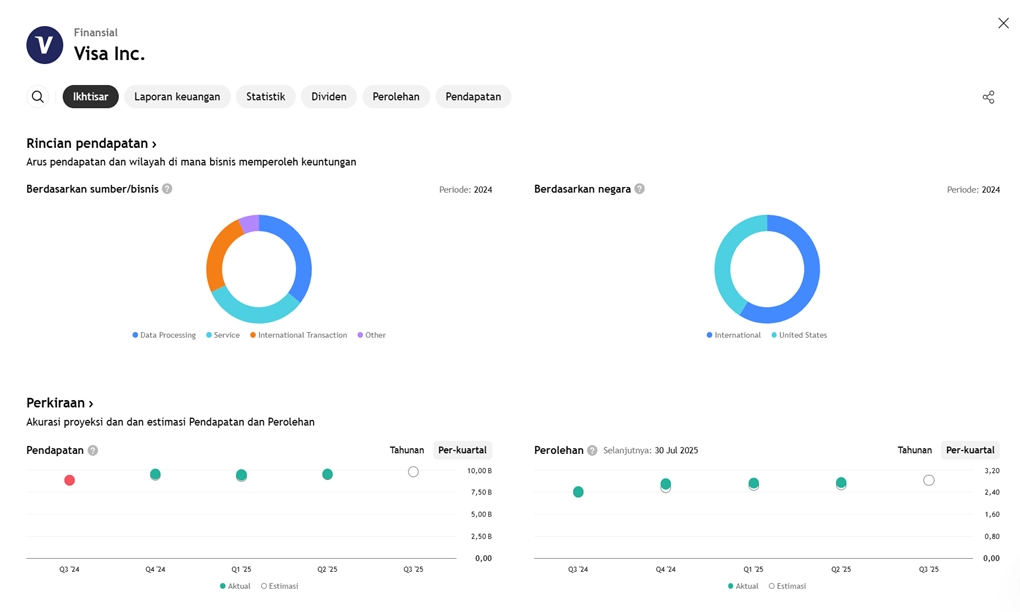Click the red Q3 '24 revenue point
This screenshot has width=1020, height=612.
coord(70,481)
